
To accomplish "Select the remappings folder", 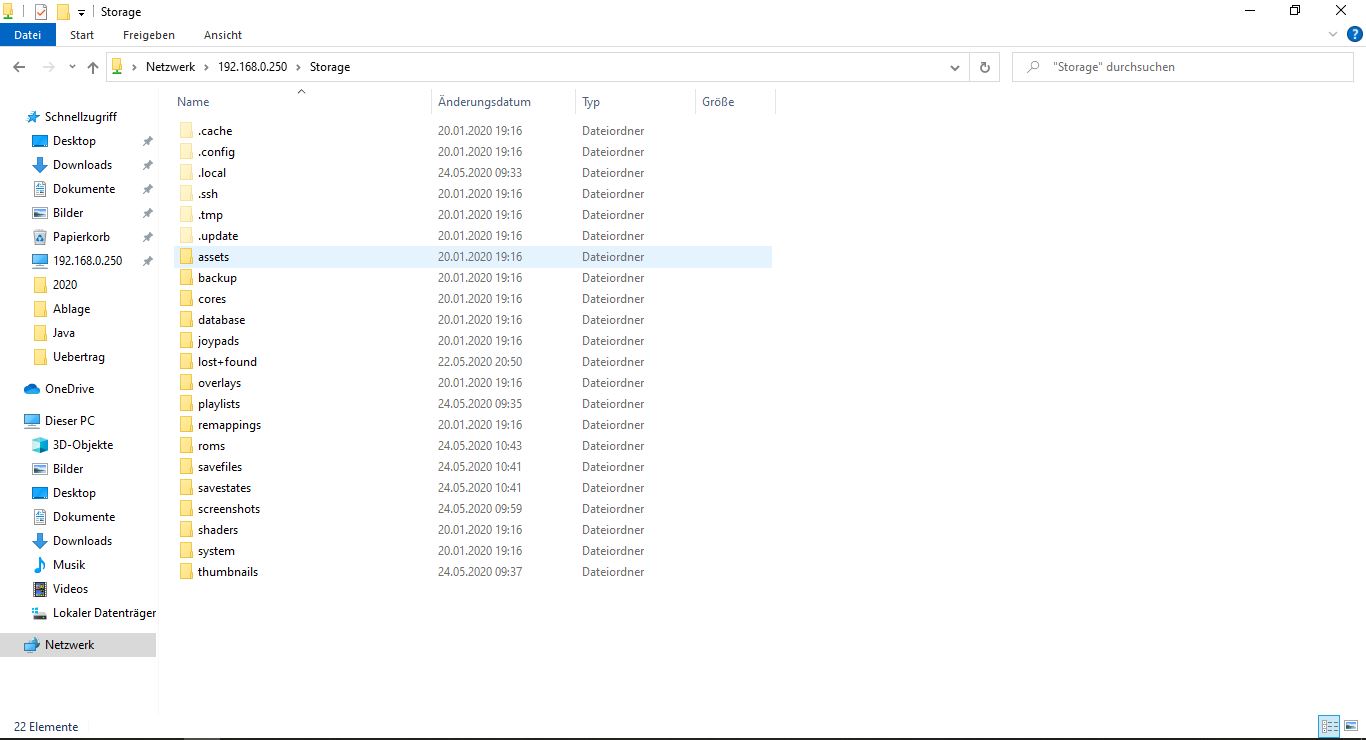I will pyautogui.click(x=229, y=425).
